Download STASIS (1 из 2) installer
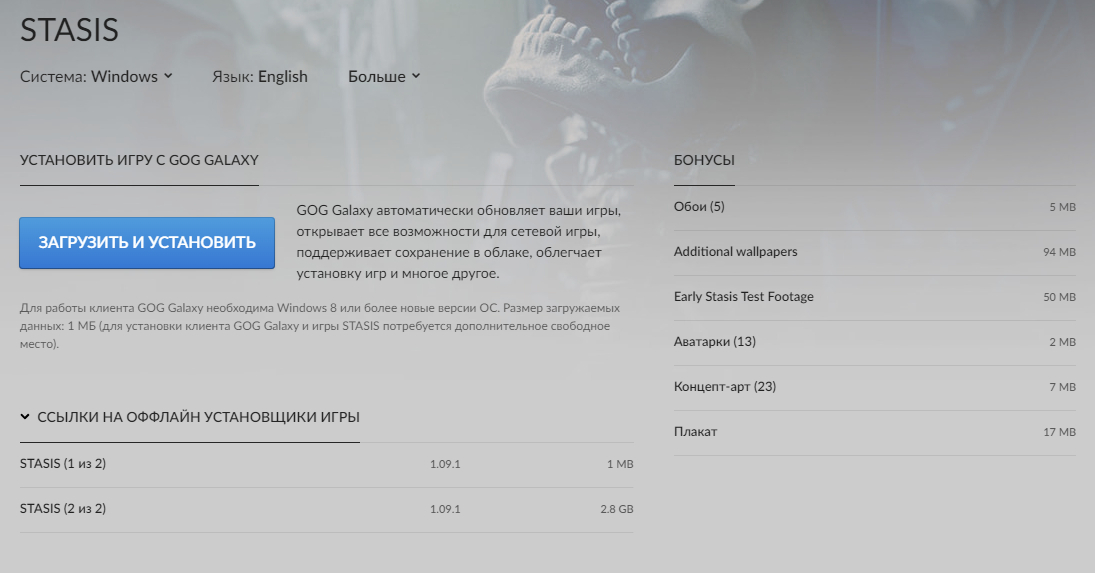The image size is (1095, 573). point(326,464)
